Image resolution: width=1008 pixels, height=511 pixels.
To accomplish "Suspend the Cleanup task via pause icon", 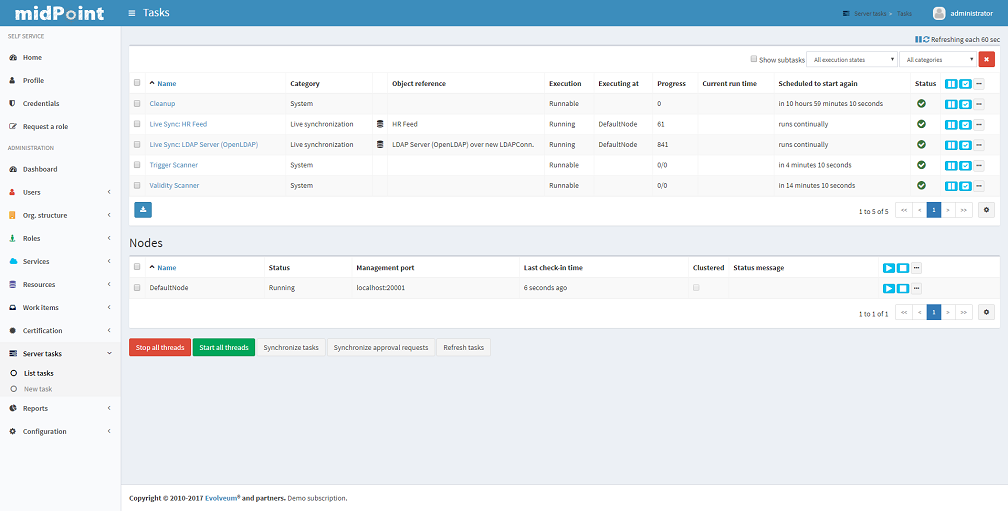I will [951, 104].
